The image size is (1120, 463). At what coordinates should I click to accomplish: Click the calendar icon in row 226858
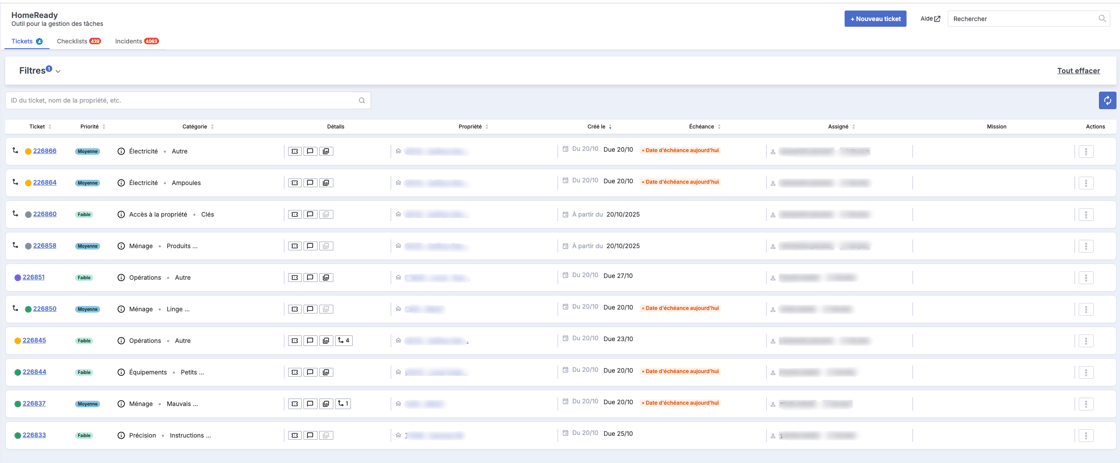(x=566, y=246)
